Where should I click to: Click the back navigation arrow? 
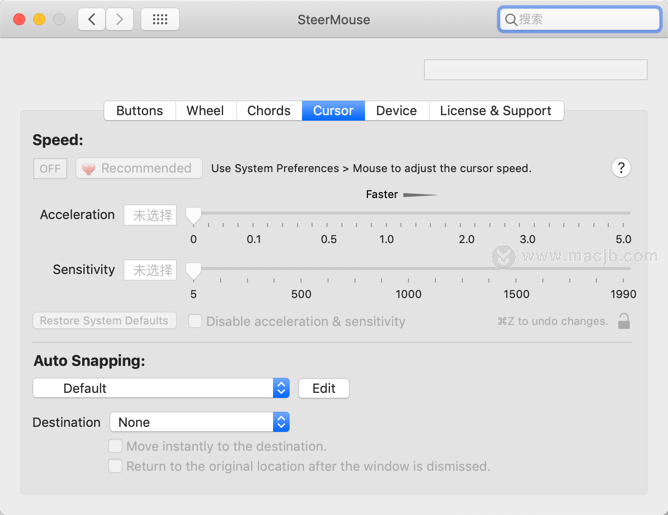92,19
